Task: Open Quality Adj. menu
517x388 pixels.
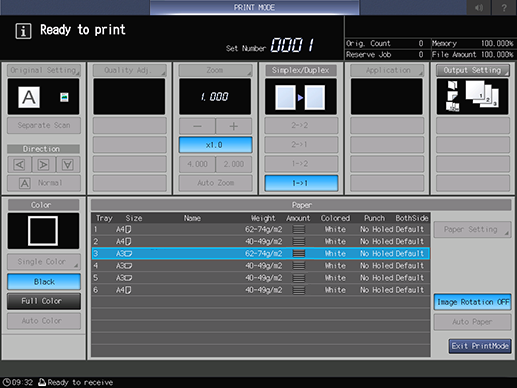Action: (x=129, y=70)
